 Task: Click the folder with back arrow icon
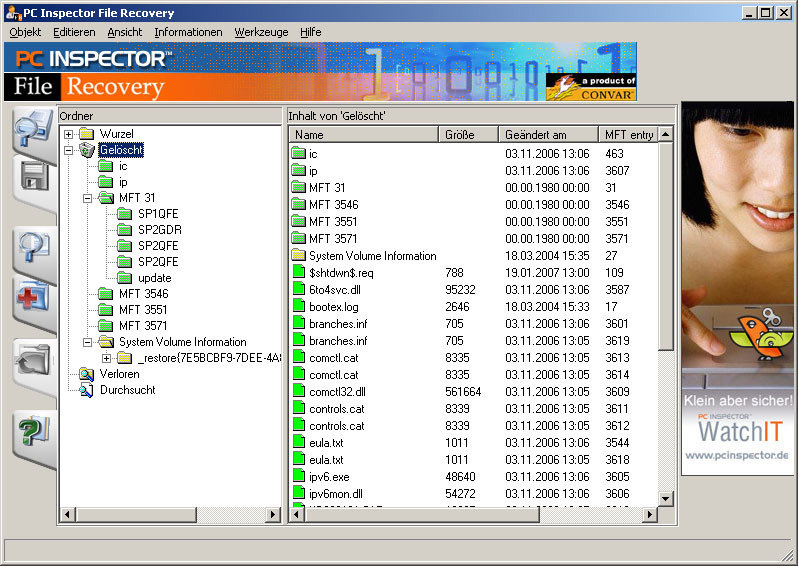(x=34, y=359)
